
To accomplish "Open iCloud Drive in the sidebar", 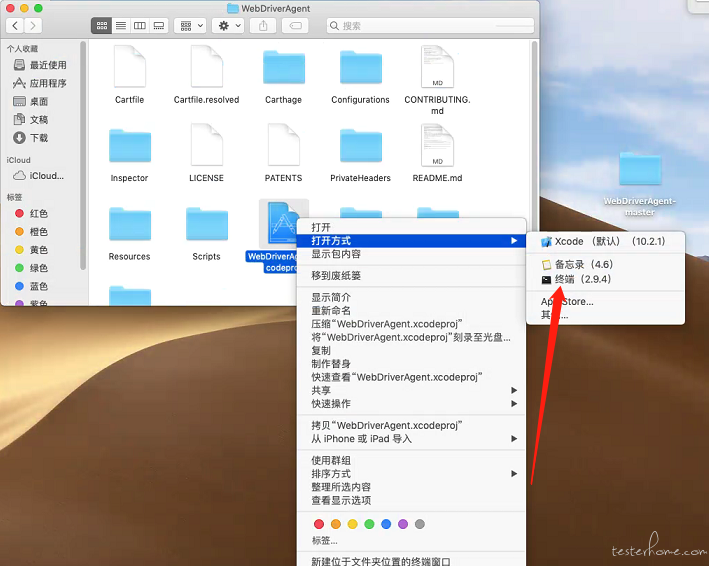I will click(39, 175).
